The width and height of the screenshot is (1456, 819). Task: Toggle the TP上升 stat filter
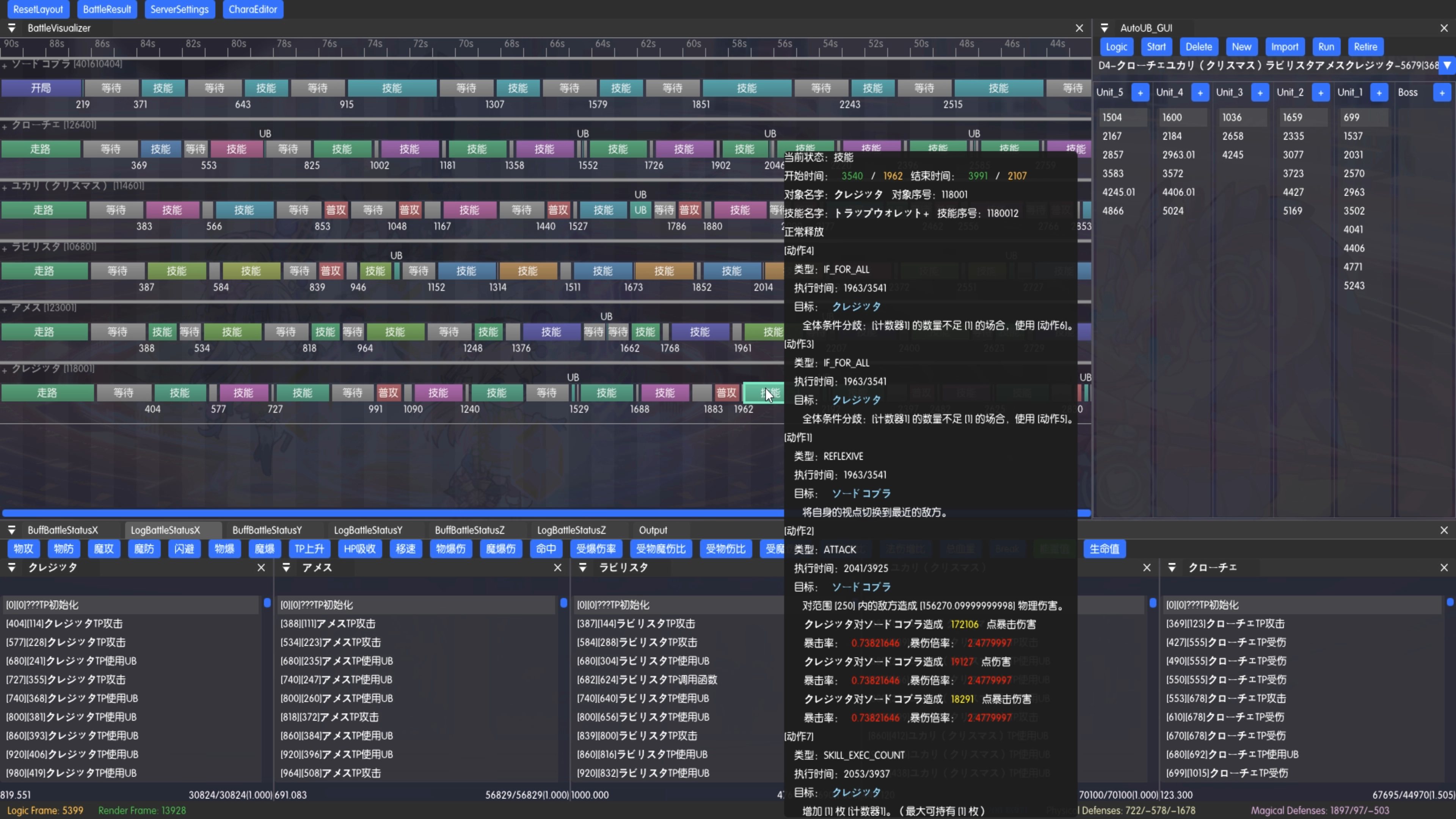click(309, 548)
